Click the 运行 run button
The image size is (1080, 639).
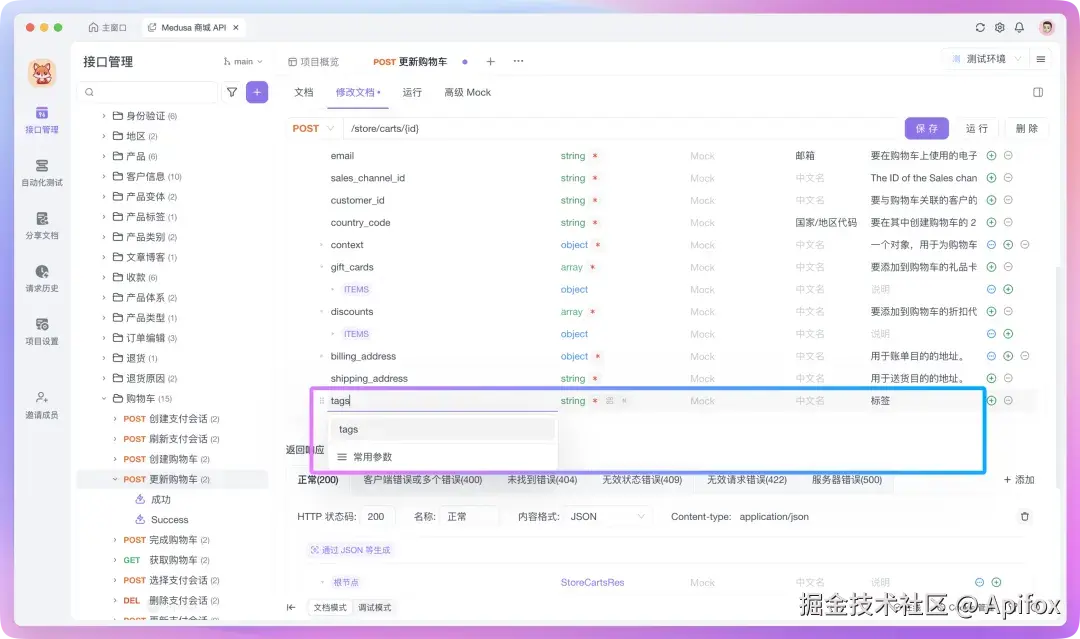[x=978, y=128]
